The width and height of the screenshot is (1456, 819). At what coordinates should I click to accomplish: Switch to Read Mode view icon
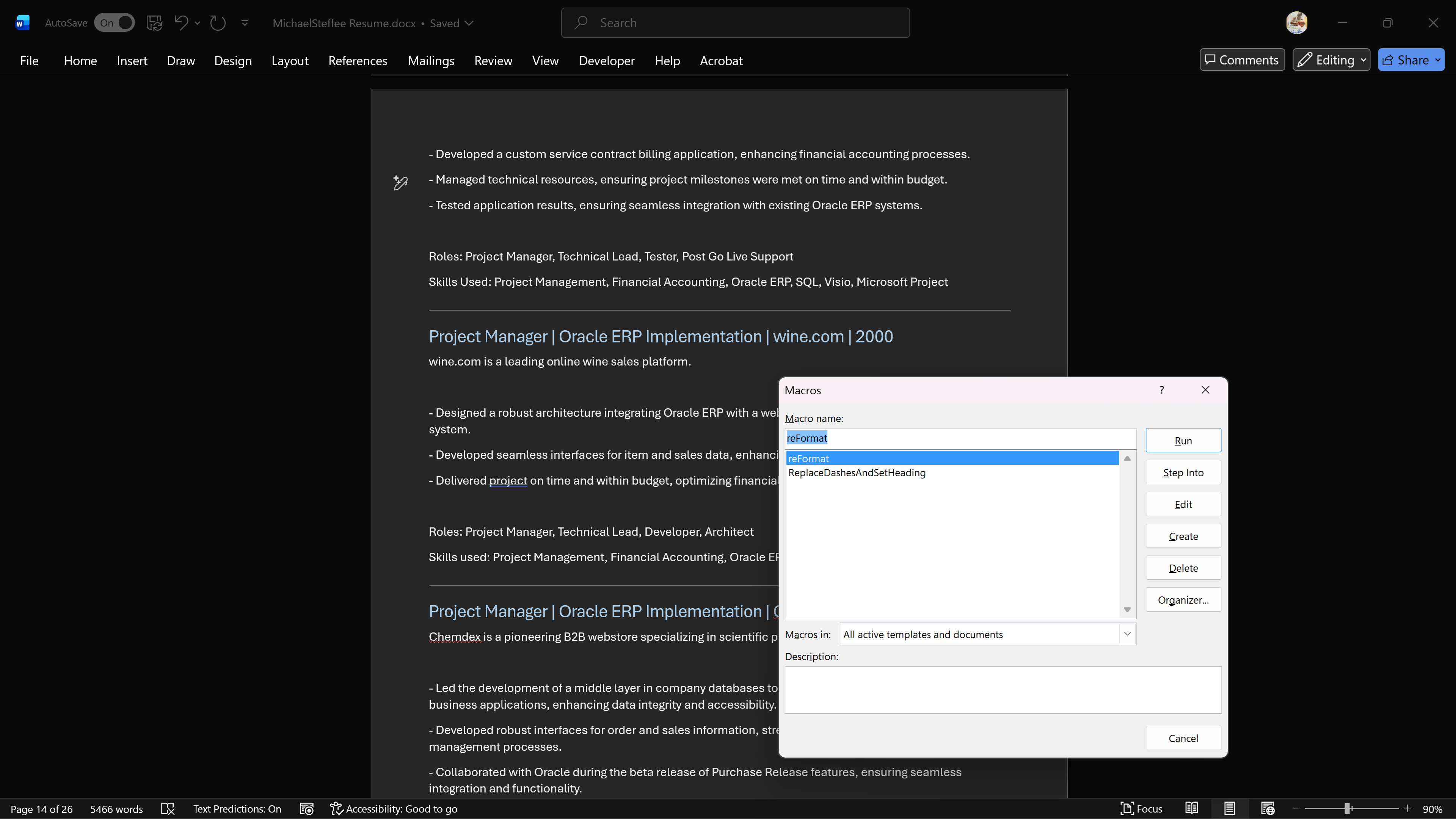(1192, 809)
